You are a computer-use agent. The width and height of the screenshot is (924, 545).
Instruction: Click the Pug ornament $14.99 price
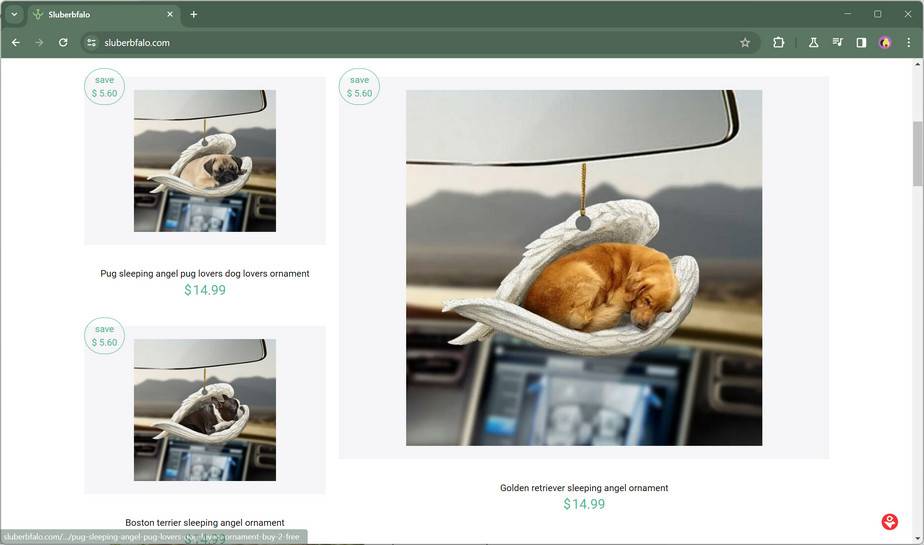click(x=204, y=290)
